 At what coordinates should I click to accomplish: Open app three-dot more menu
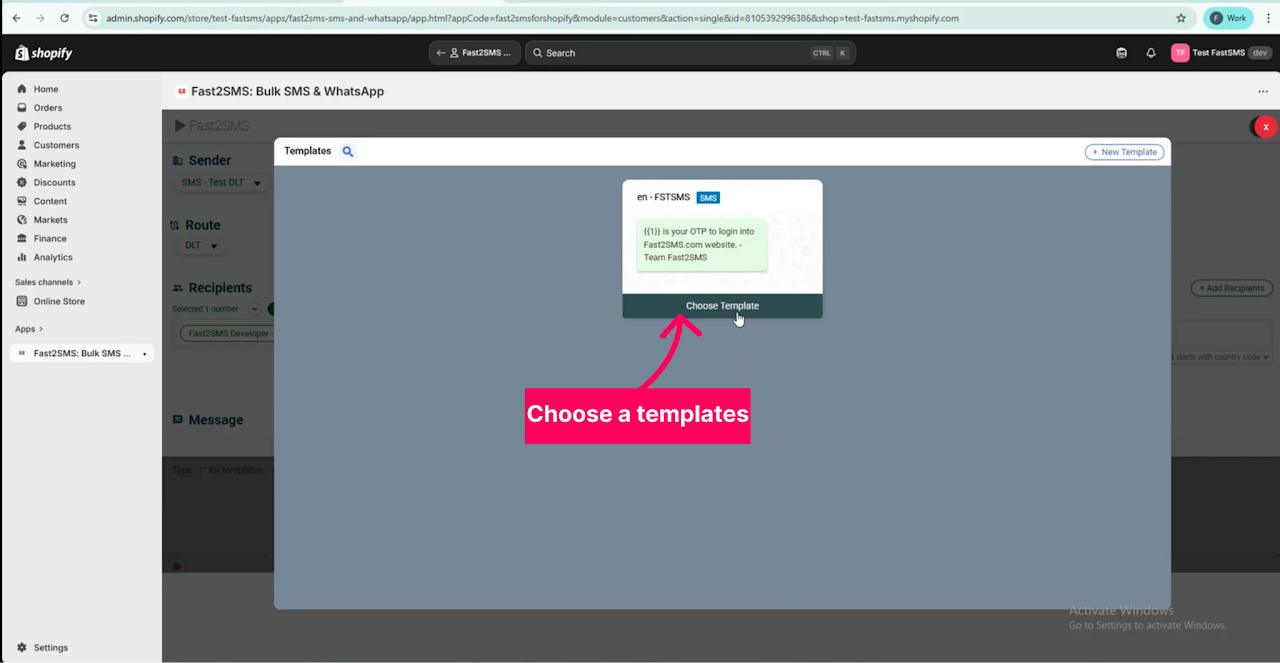(x=1263, y=91)
